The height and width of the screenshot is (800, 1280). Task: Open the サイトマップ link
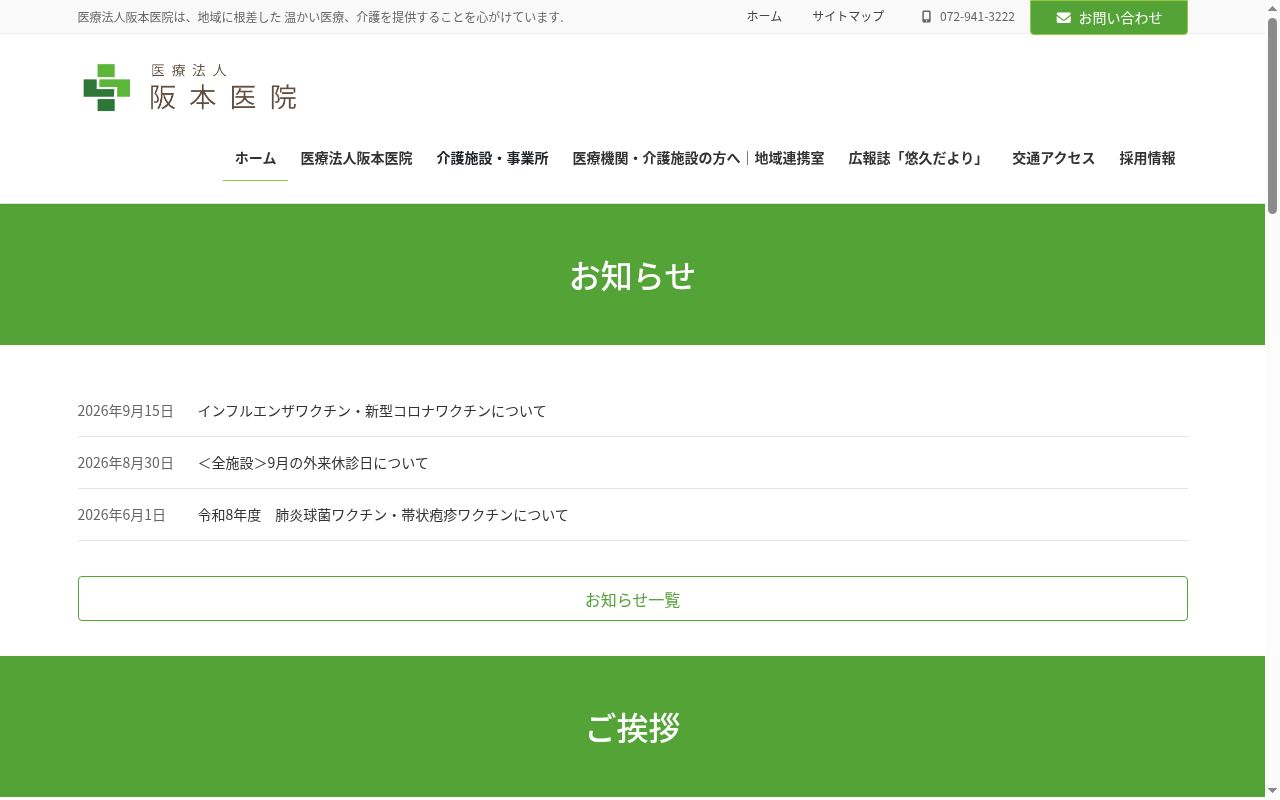point(848,16)
